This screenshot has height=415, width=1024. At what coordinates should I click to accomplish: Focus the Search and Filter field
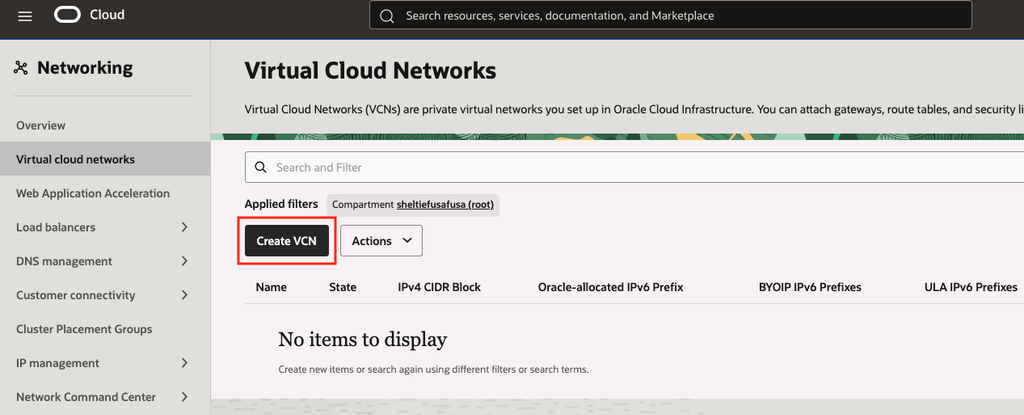point(634,167)
